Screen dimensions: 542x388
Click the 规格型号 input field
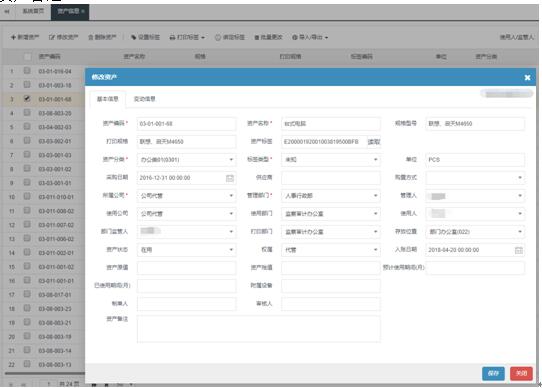tap(475, 124)
